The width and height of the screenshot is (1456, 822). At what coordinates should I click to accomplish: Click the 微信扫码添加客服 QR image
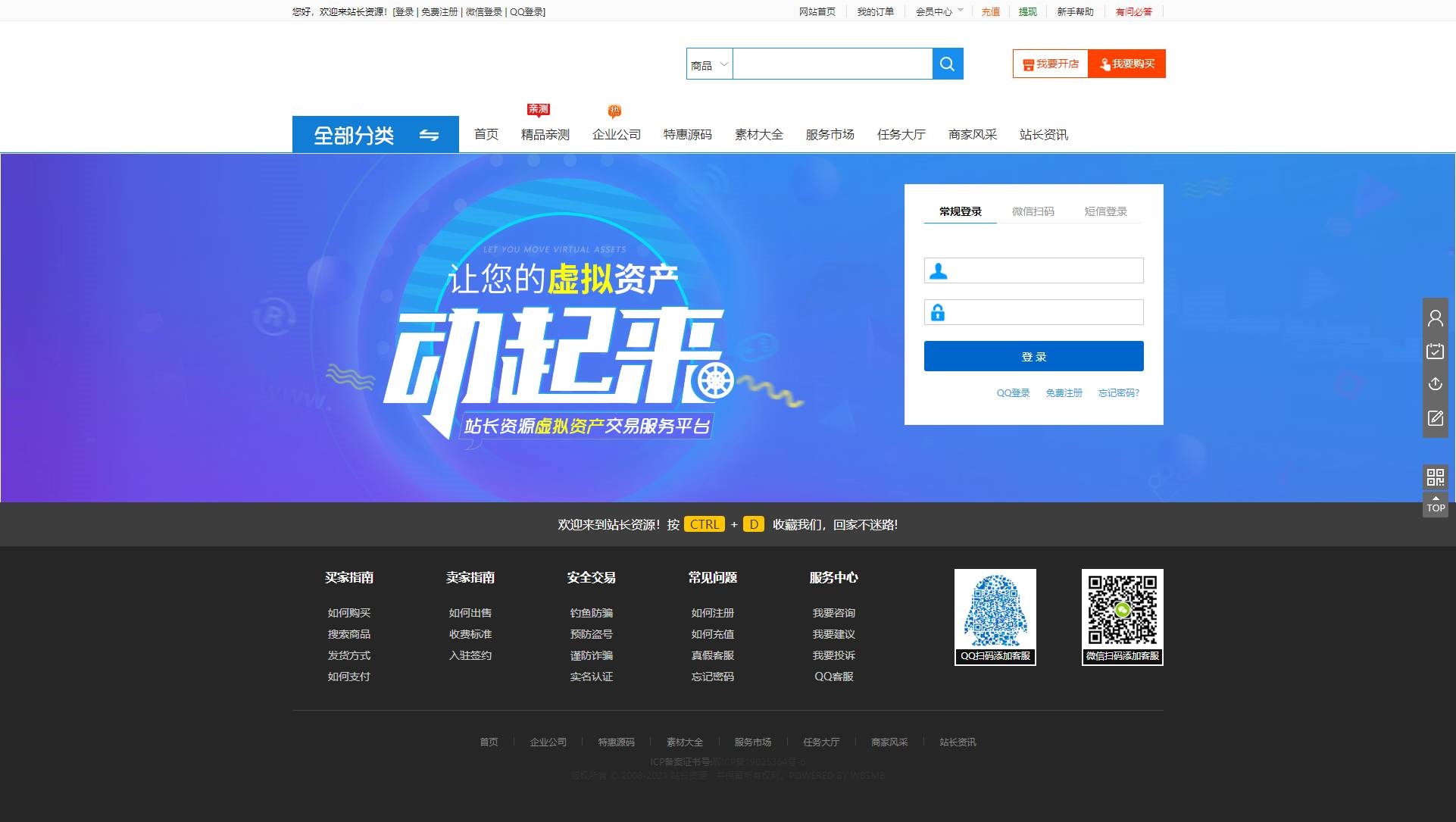(x=1122, y=617)
